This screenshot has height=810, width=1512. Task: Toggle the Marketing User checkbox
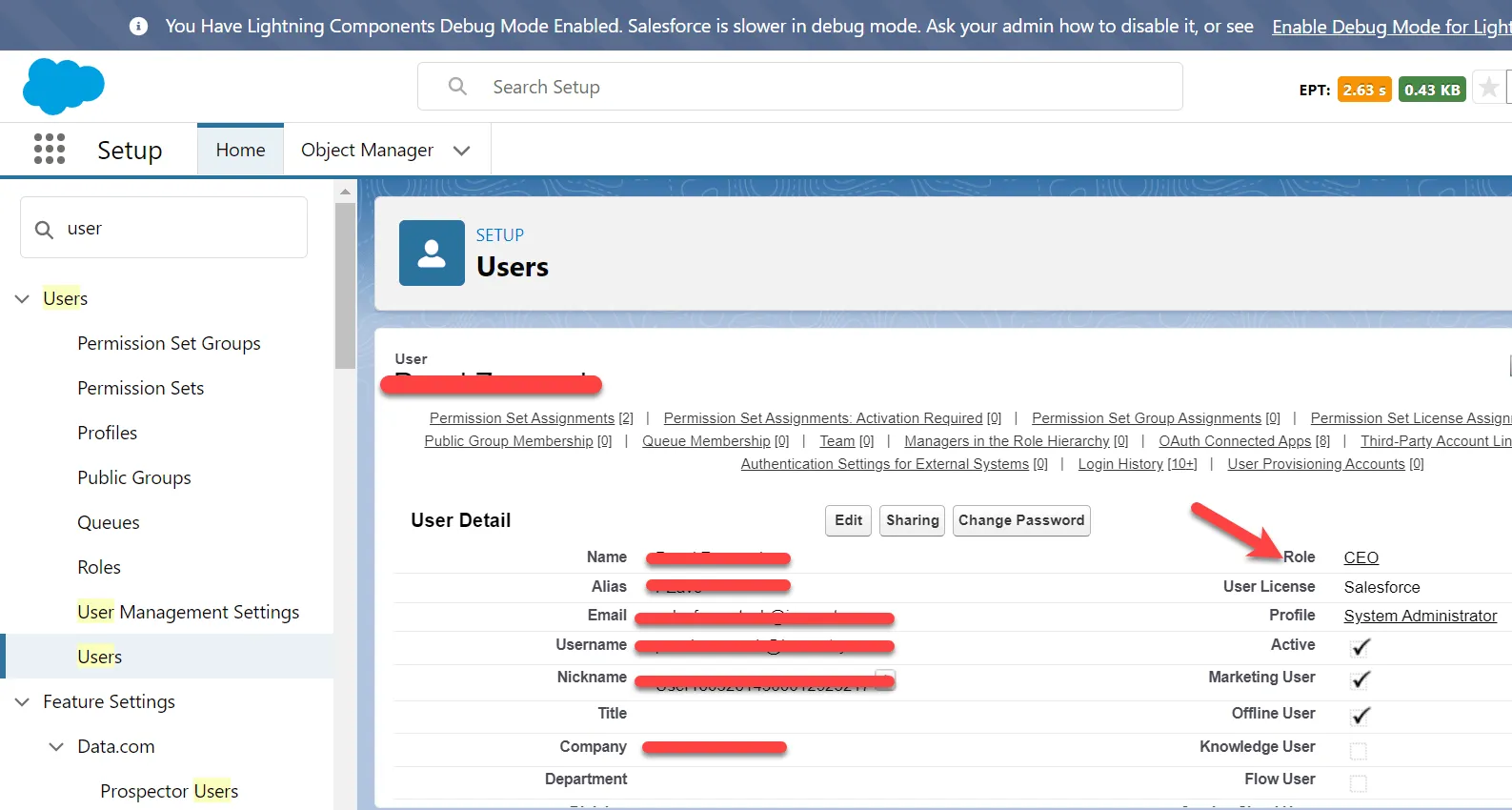tap(1360, 679)
